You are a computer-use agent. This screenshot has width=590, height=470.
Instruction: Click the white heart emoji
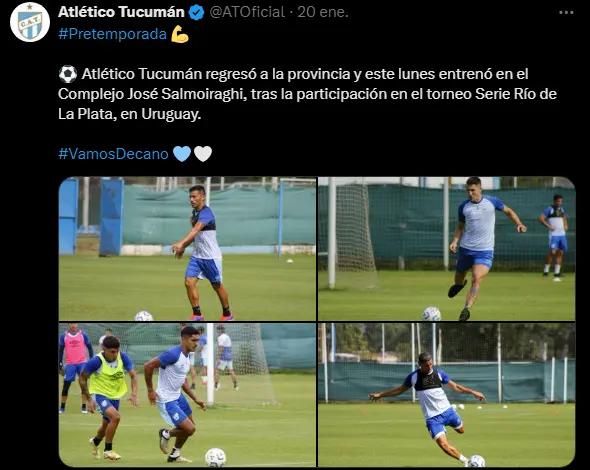pos(203,154)
